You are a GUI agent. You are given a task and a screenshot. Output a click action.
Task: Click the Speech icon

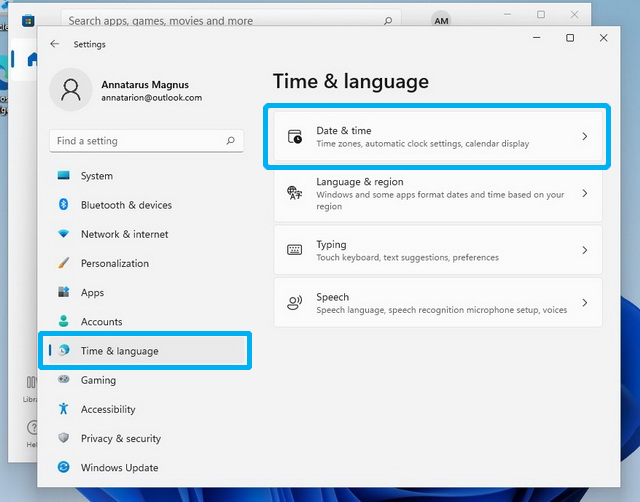[294, 302]
